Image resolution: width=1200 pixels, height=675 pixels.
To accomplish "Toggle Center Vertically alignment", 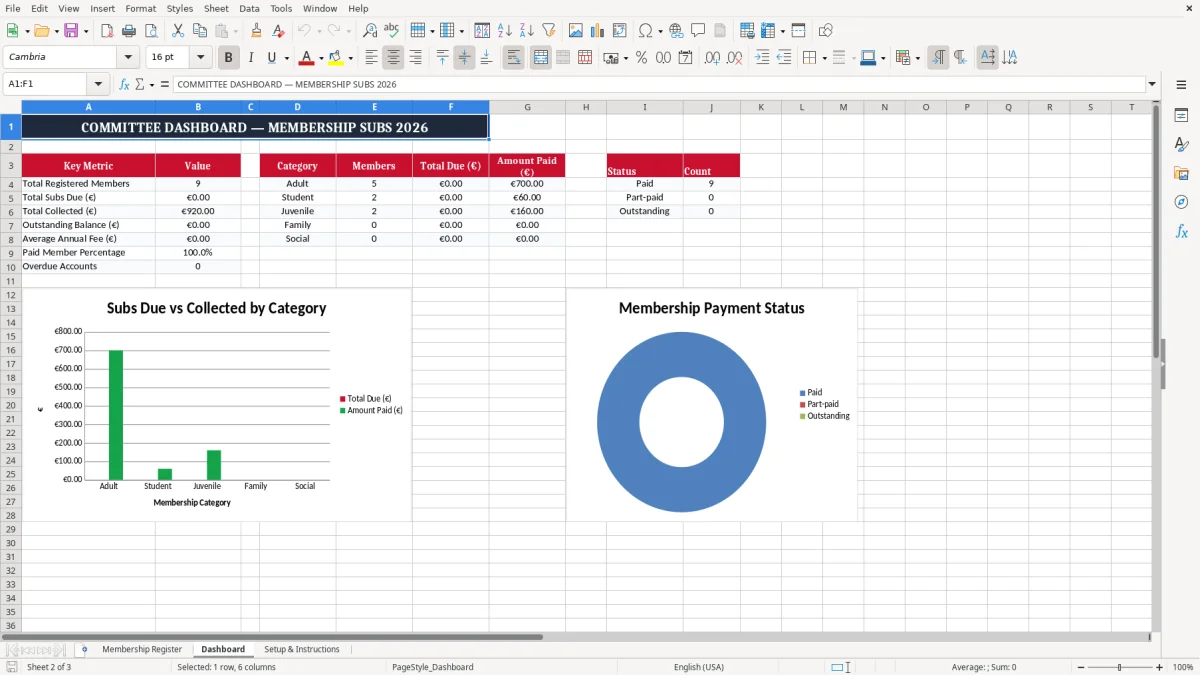I will point(464,58).
